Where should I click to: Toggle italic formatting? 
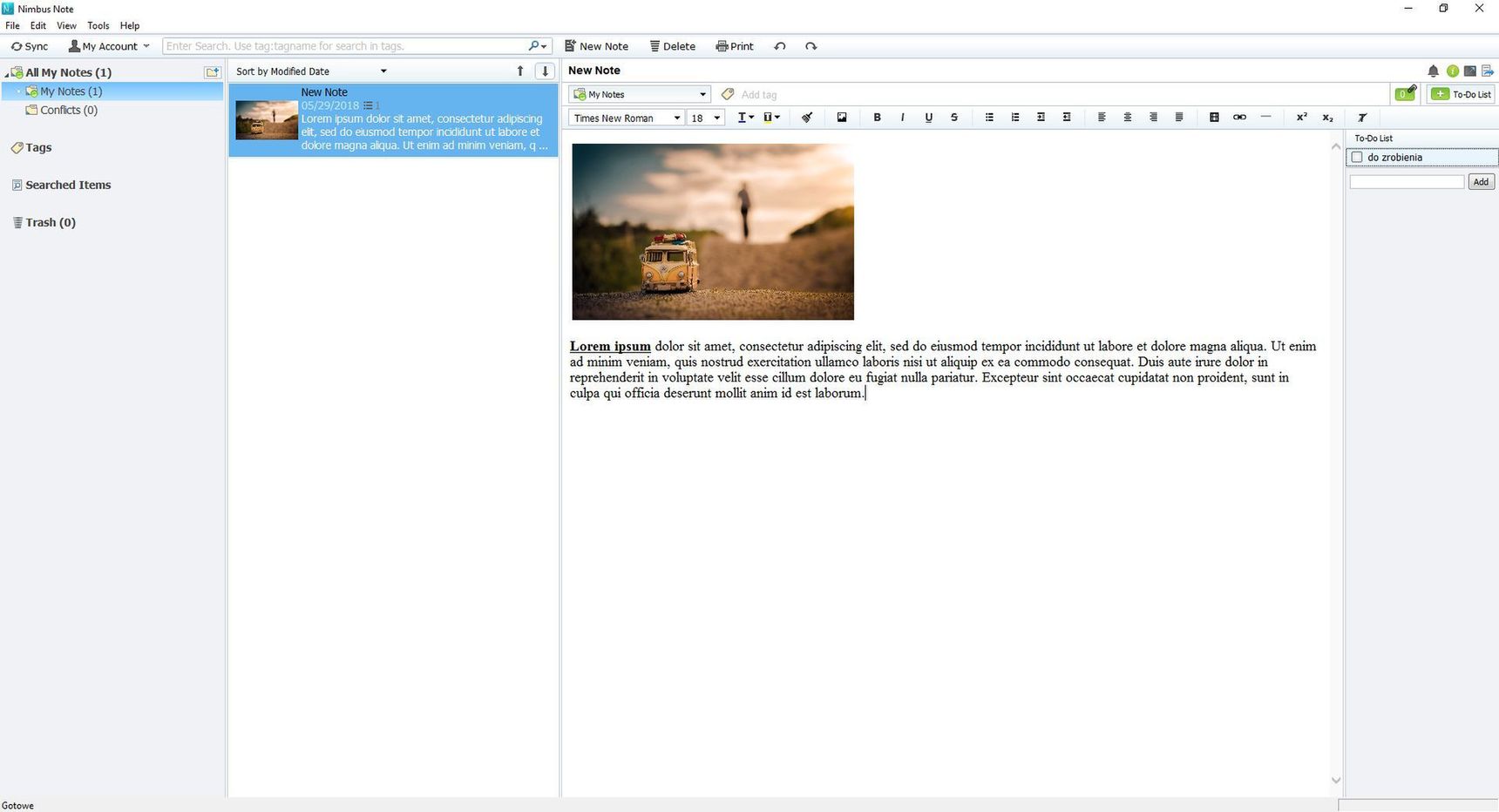tap(902, 118)
